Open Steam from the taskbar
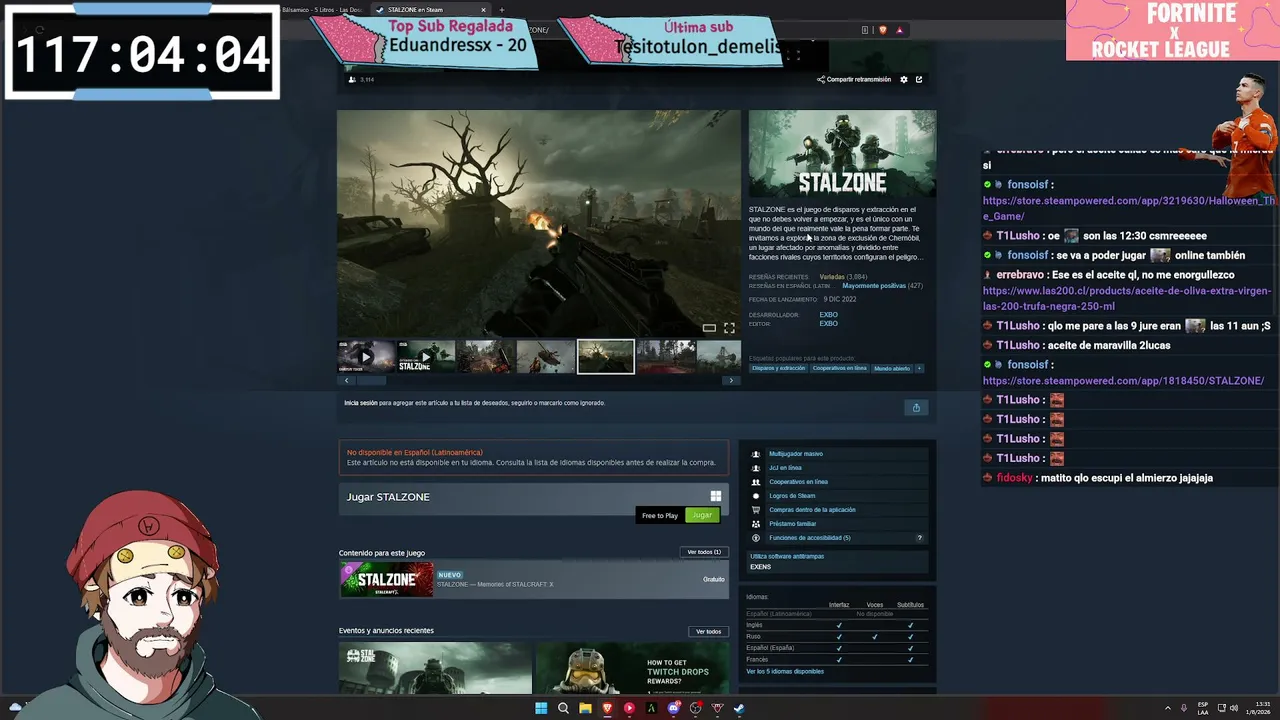The height and width of the screenshot is (720, 1280). pyautogui.click(x=739, y=708)
